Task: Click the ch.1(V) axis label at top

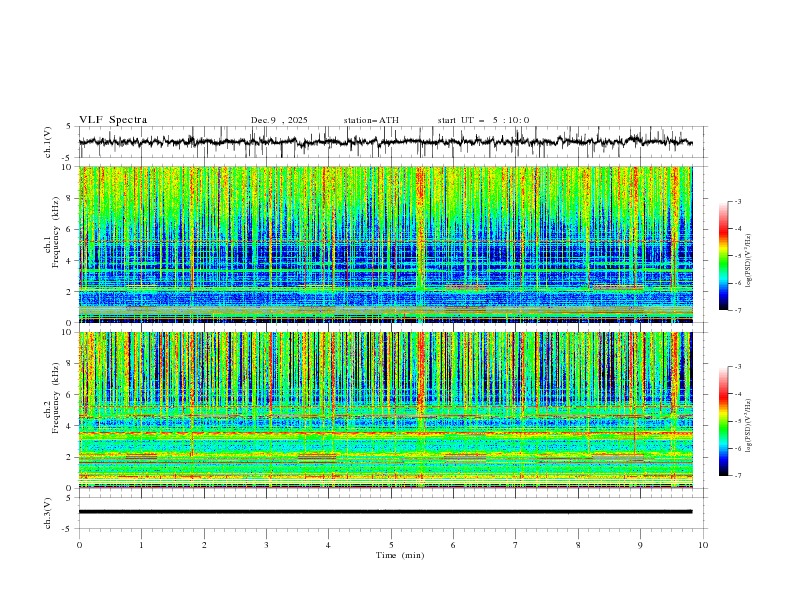Action: (48, 142)
